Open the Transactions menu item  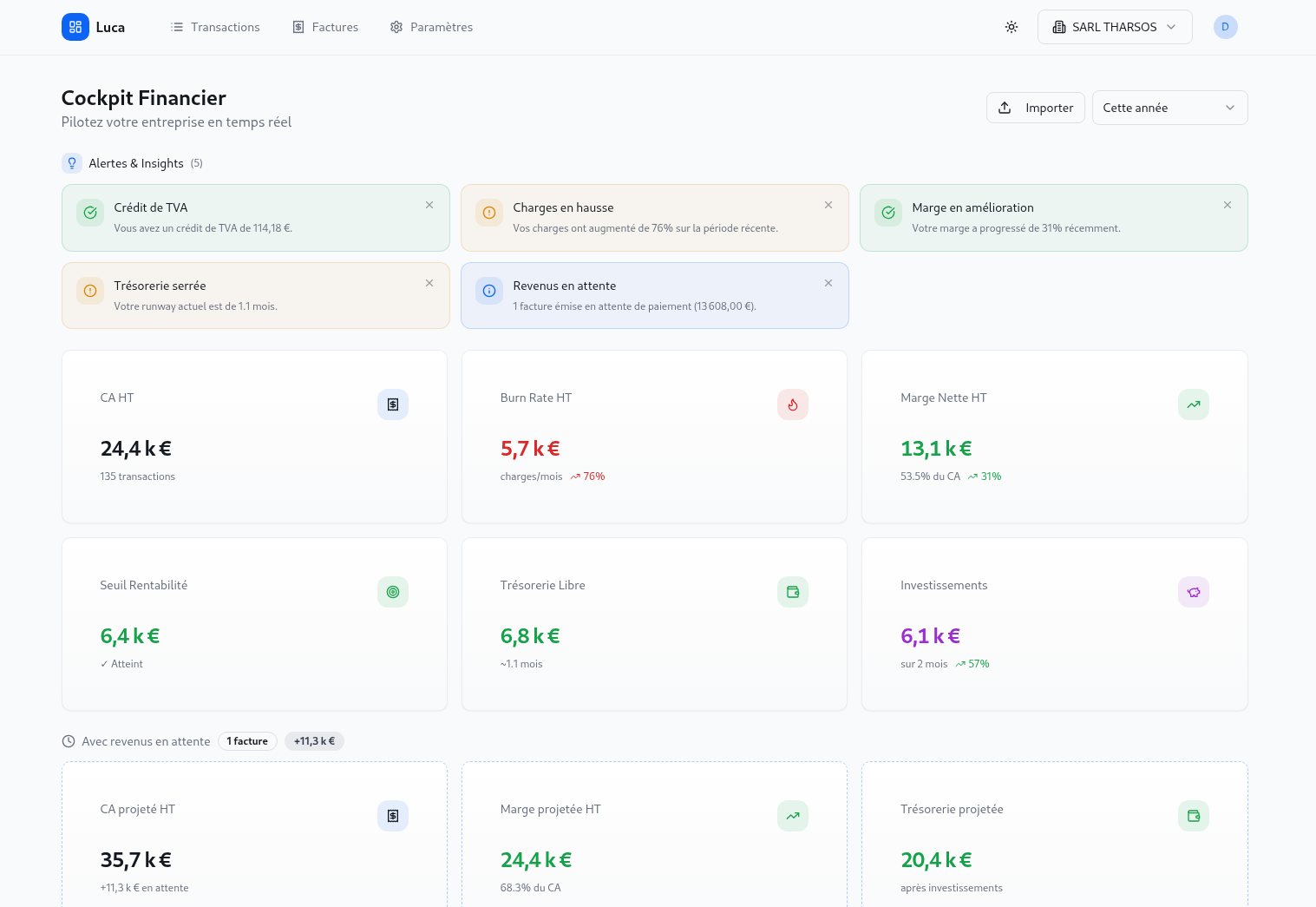coord(215,27)
